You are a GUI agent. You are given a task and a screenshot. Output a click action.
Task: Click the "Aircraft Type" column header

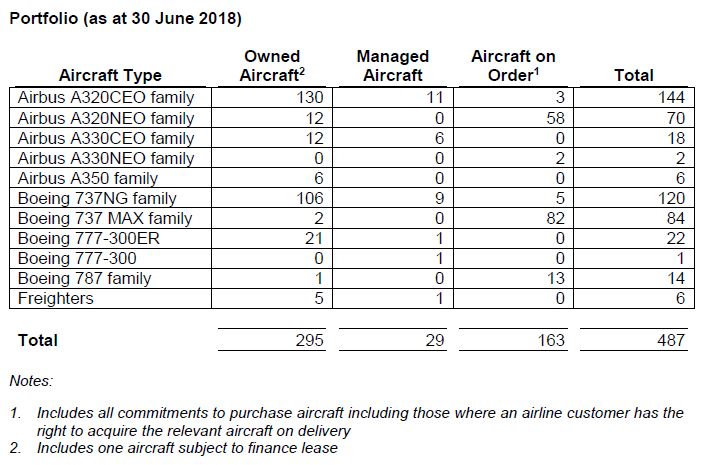110,75
